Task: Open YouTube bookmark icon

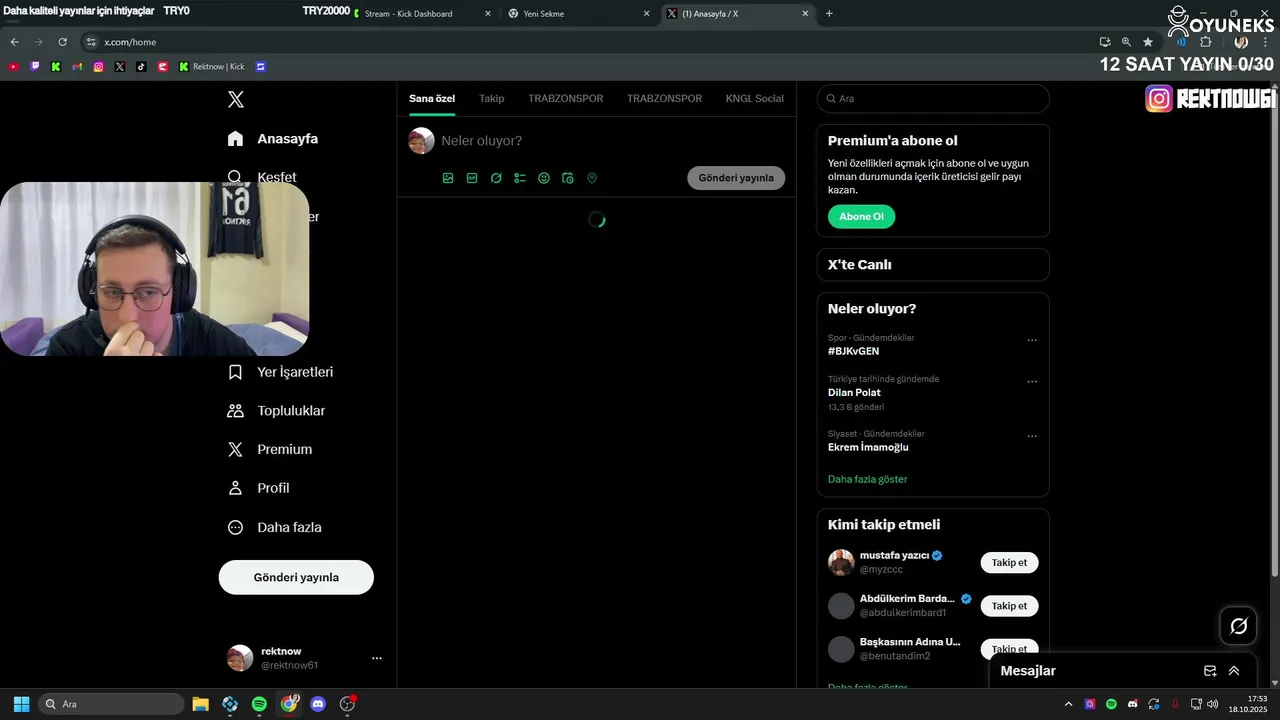Action: tap(13, 67)
